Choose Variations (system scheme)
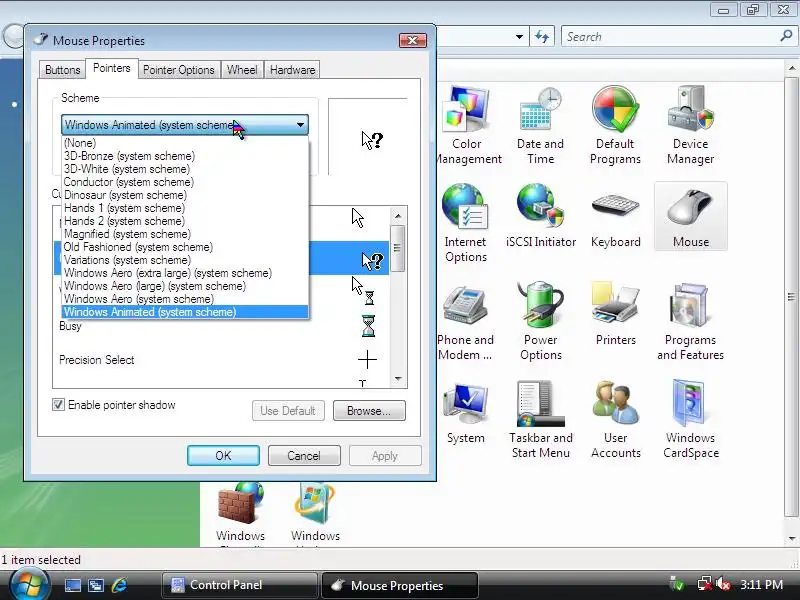This screenshot has height=600, width=800. coord(185,260)
